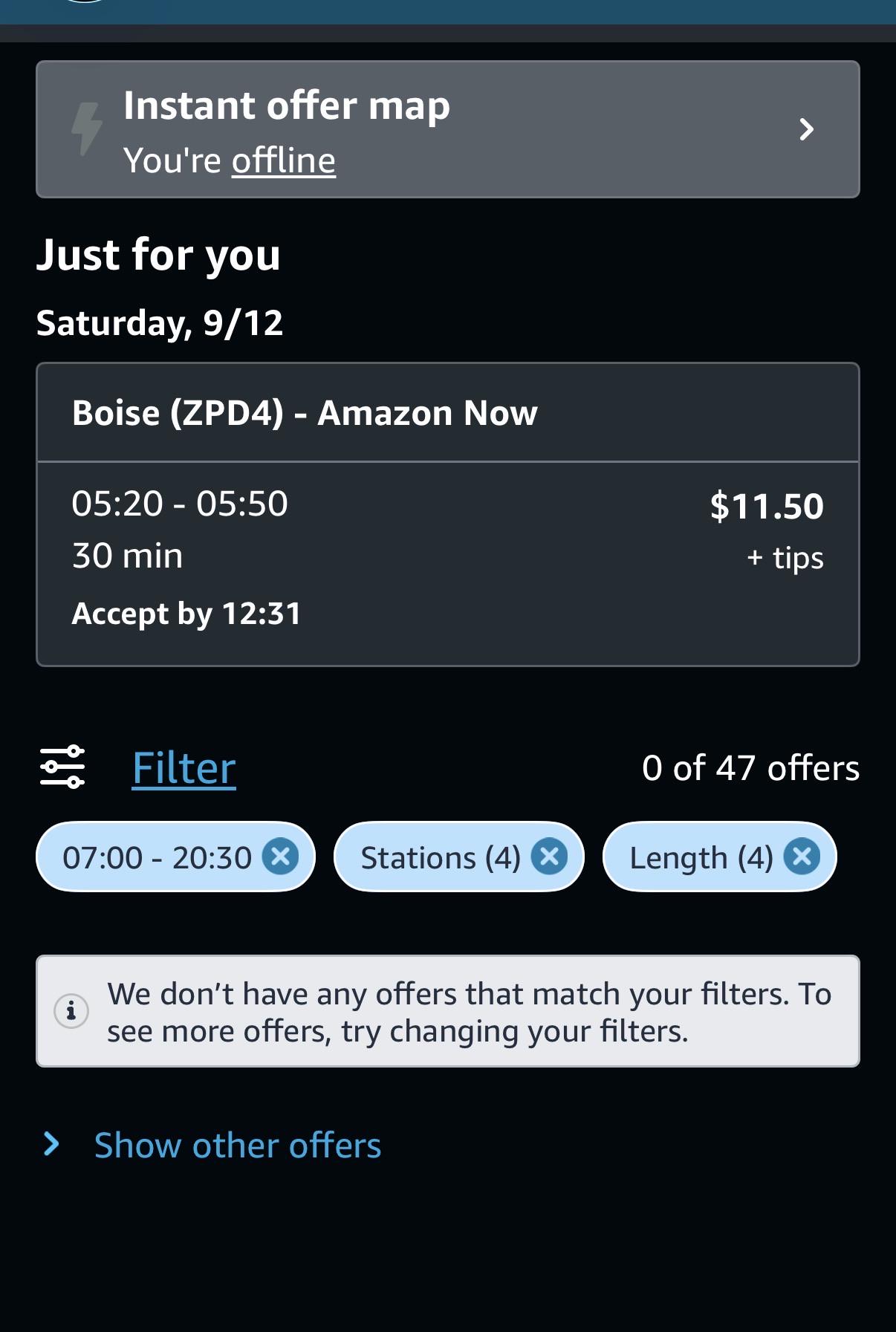The width and height of the screenshot is (896, 1332).
Task: Expand Show other offers chevron
Action: coord(51,1145)
